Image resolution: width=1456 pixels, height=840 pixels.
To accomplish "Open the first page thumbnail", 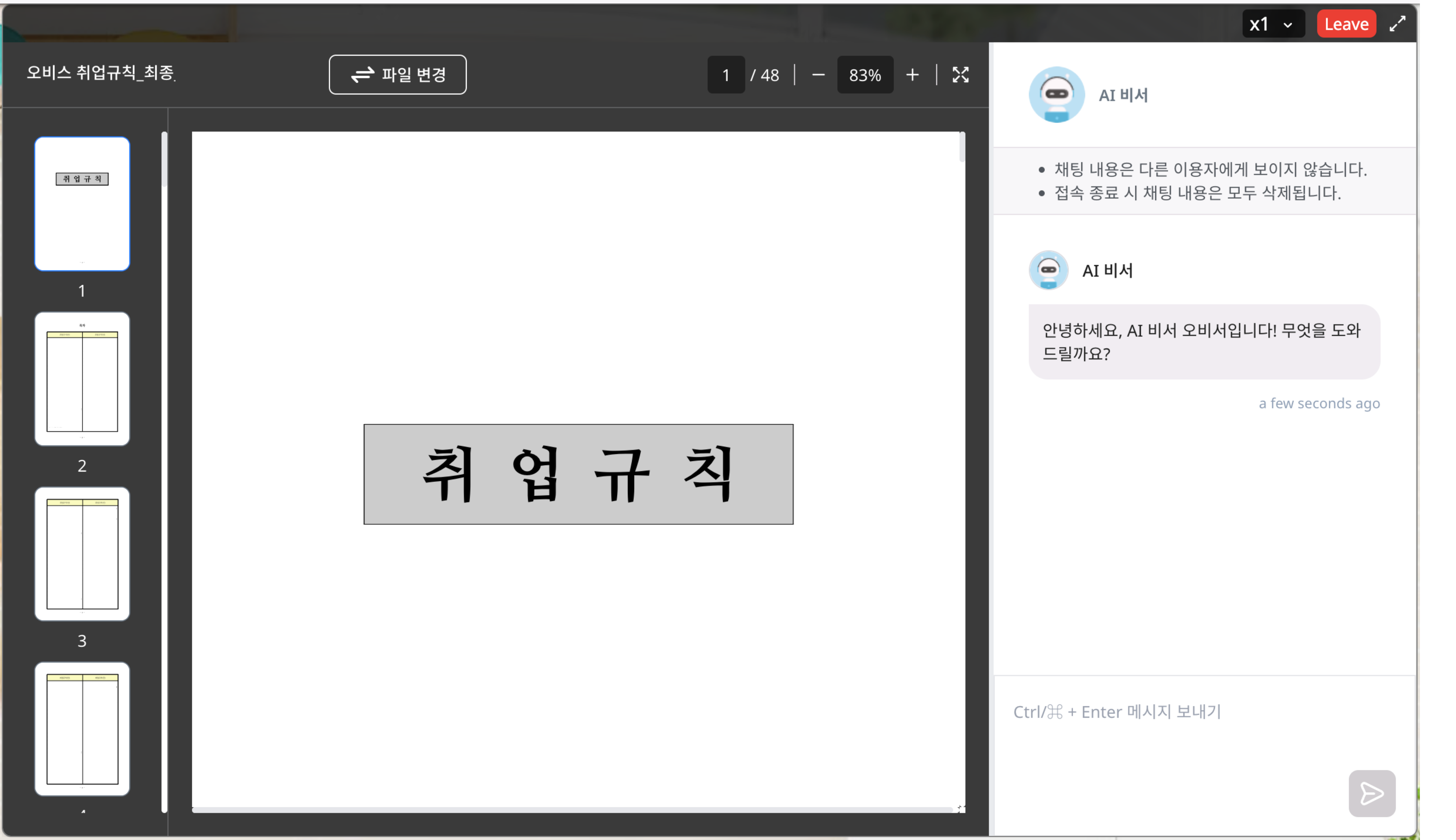I will point(82,204).
